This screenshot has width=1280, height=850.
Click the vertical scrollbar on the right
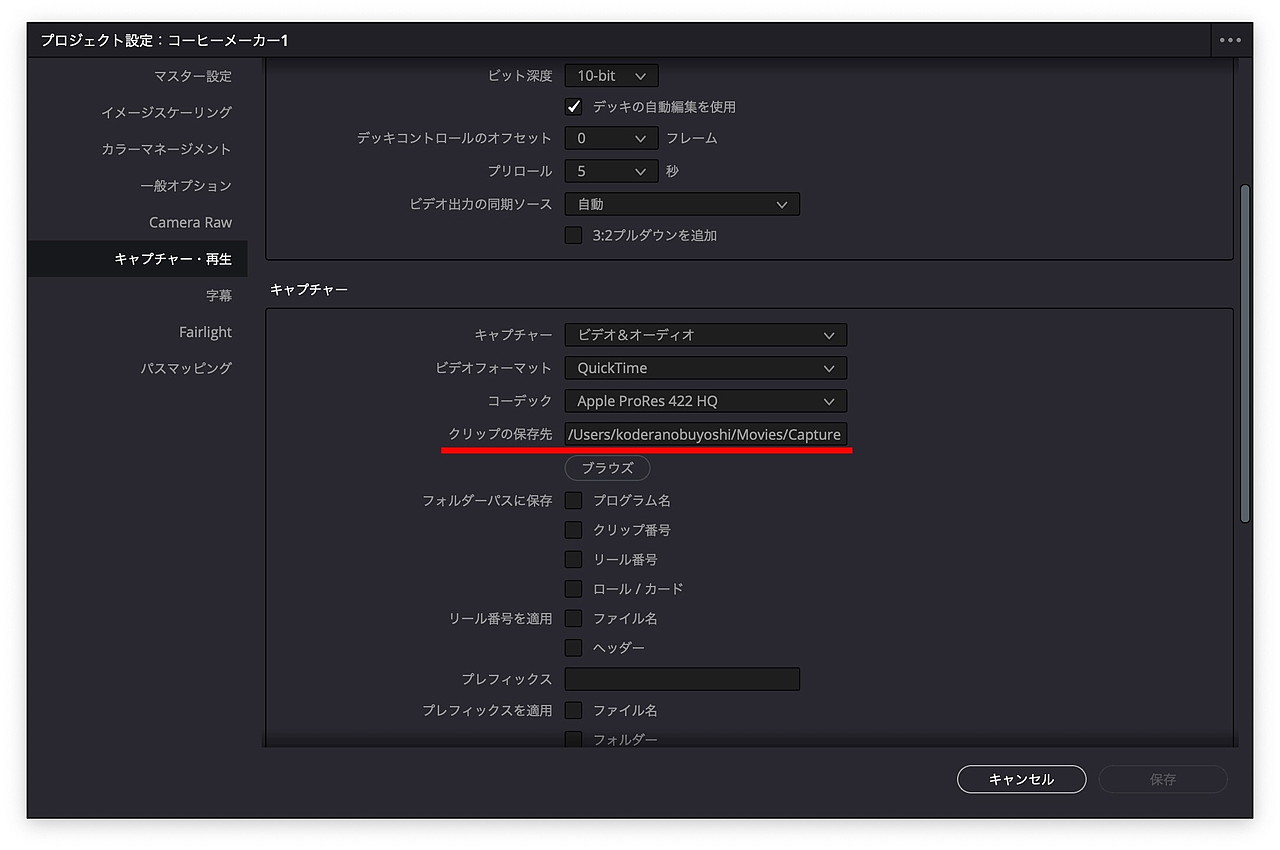coord(1247,350)
